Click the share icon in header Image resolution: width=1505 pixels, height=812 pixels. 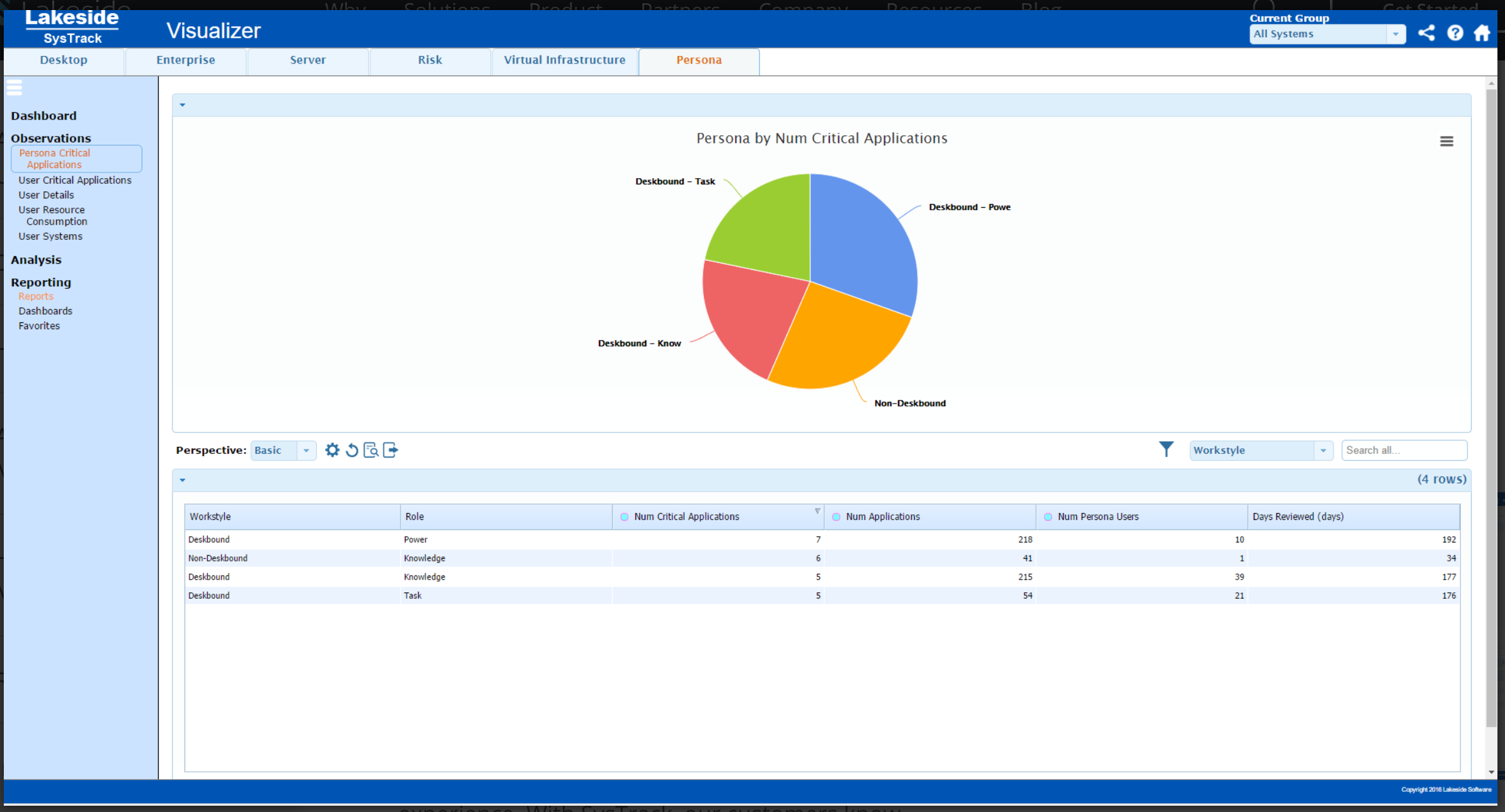1426,33
